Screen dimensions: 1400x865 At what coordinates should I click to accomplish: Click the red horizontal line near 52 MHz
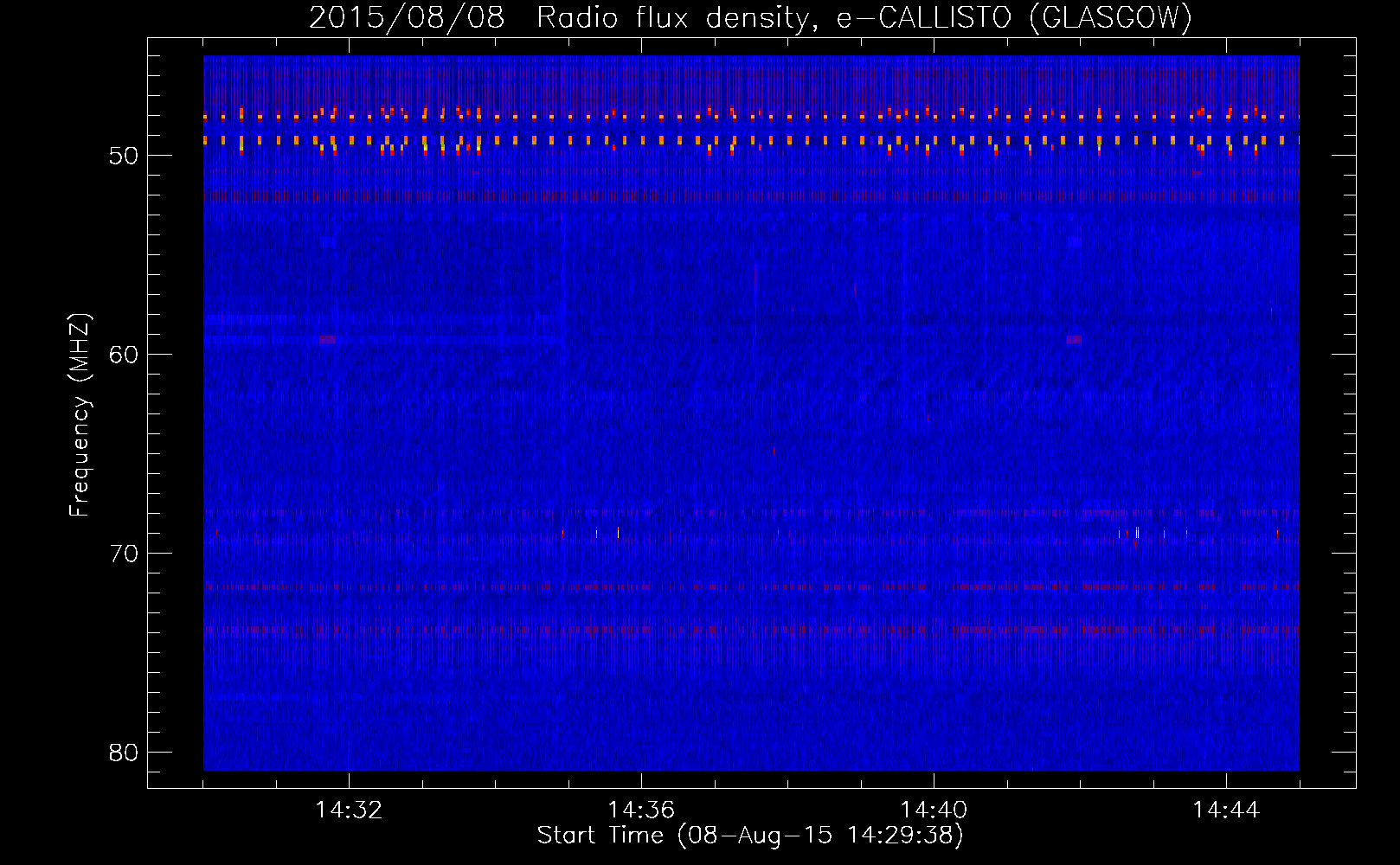point(751,196)
